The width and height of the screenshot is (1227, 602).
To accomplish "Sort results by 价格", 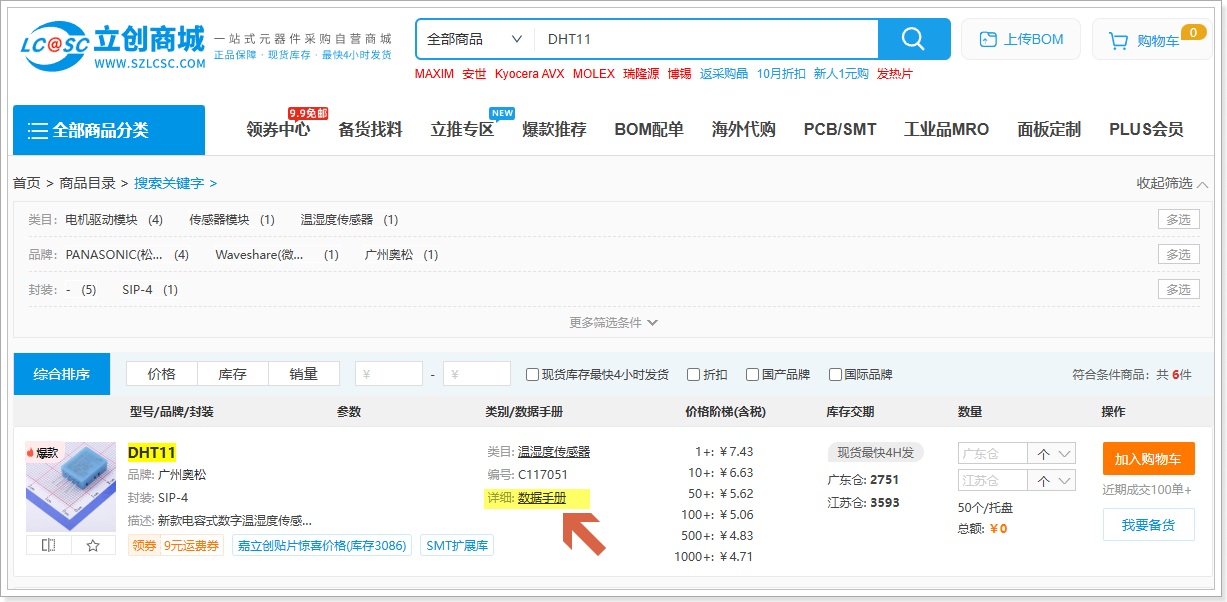I will (x=161, y=374).
